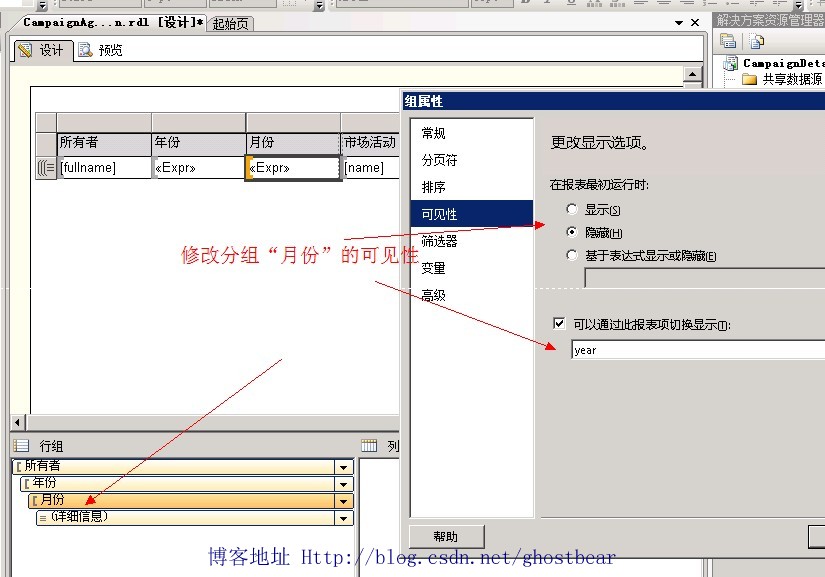Click the design surface scroll up arrow
The width and height of the screenshot is (825, 577).
692,75
